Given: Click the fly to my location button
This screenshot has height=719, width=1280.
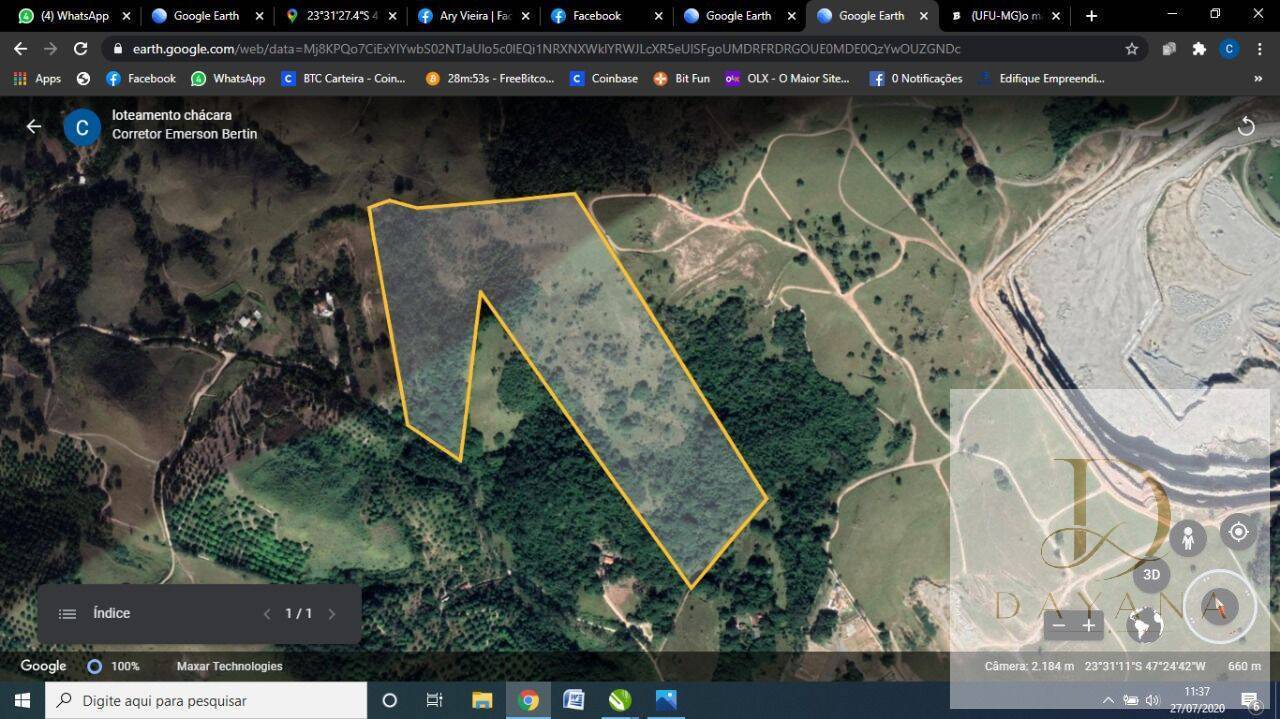Looking at the screenshot, I should coord(1238,532).
